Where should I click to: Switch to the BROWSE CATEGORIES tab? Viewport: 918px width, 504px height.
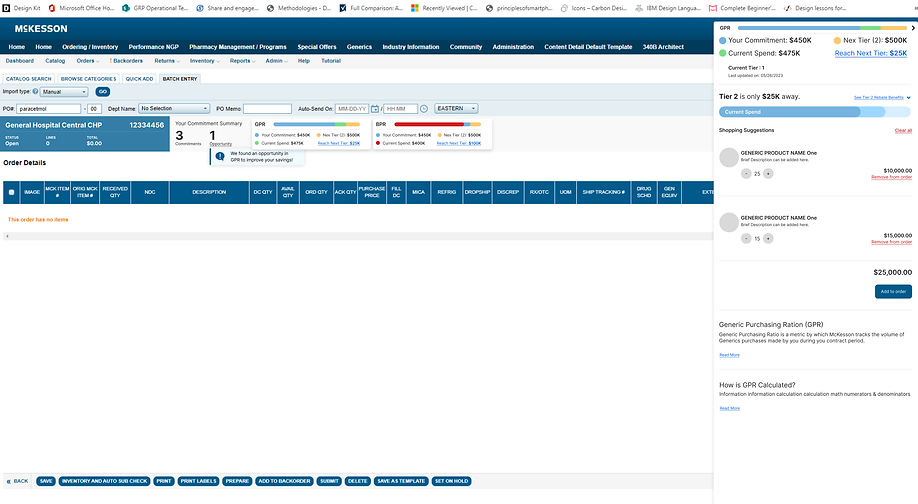pyautogui.click(x=88, y=78)
